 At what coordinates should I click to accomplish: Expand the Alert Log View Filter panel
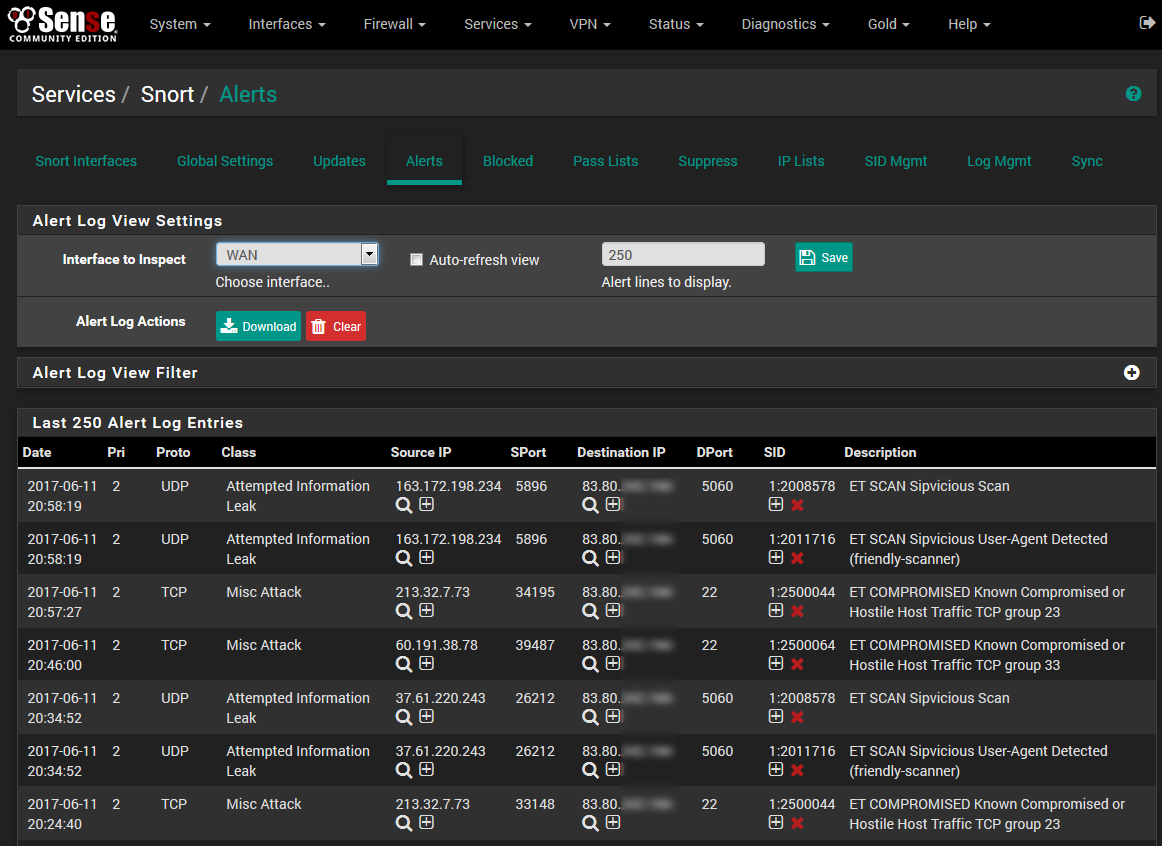(x=1131, y=372)
